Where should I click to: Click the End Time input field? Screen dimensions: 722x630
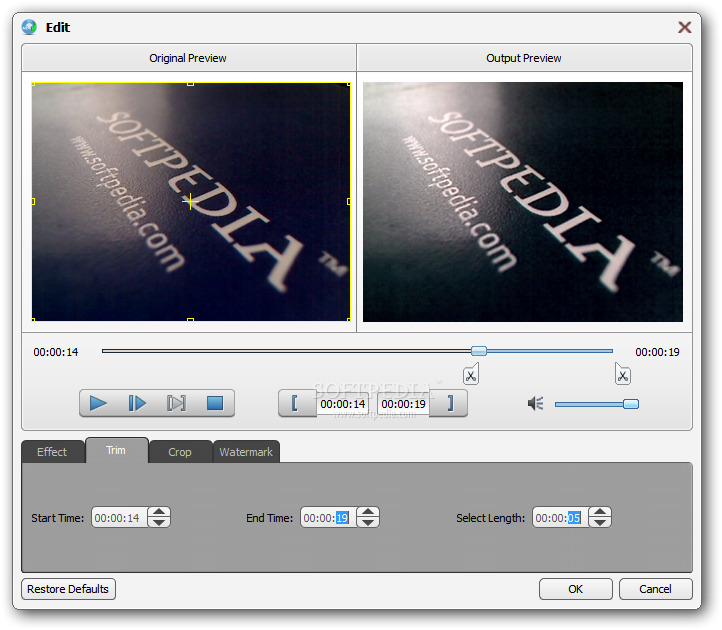[x=329, y=518]
